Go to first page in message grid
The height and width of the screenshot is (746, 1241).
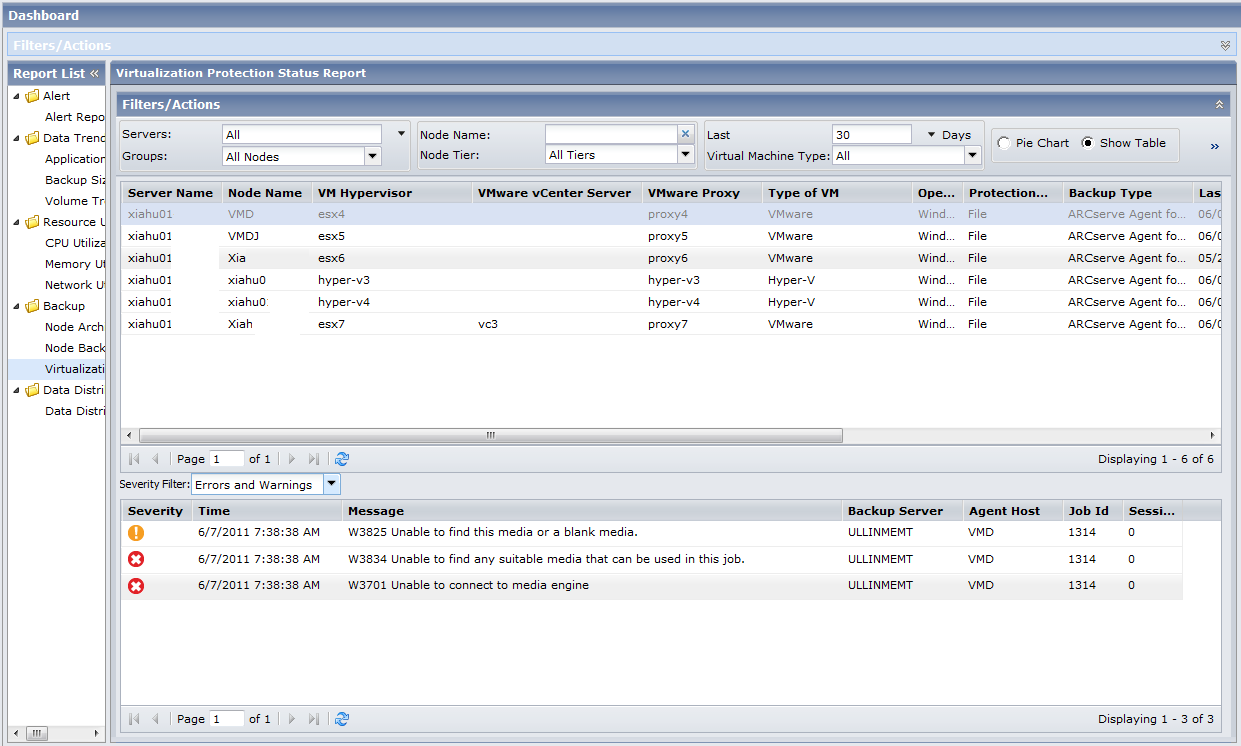click(134, 719)
